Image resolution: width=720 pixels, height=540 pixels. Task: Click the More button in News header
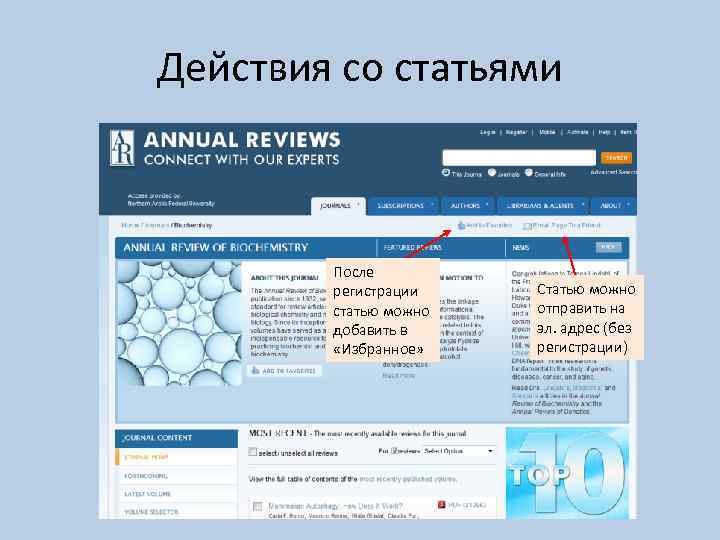pos(608,247)
